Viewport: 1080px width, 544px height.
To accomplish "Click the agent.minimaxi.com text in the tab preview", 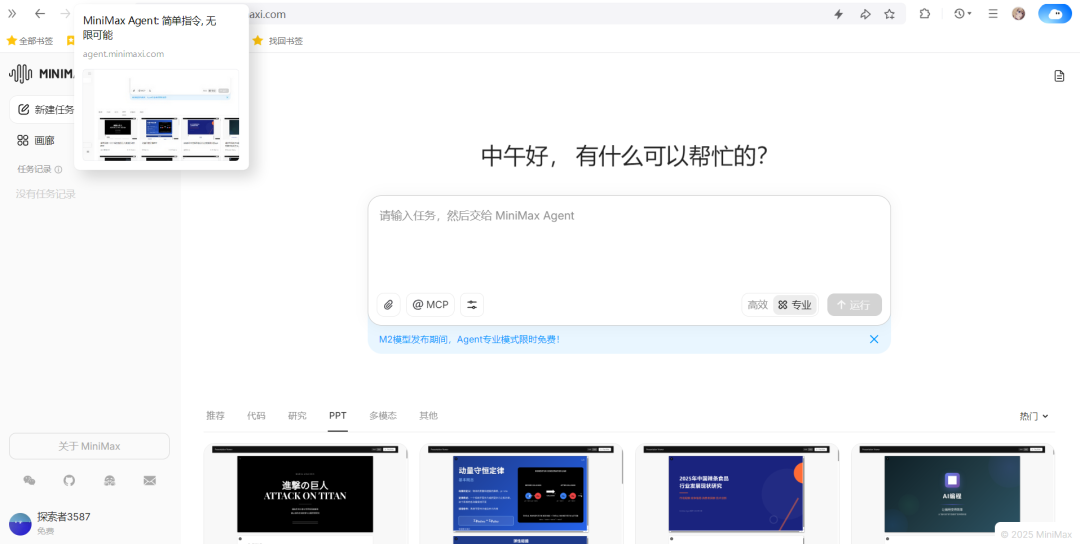I will pyautogui.click(x=123, y=54).
